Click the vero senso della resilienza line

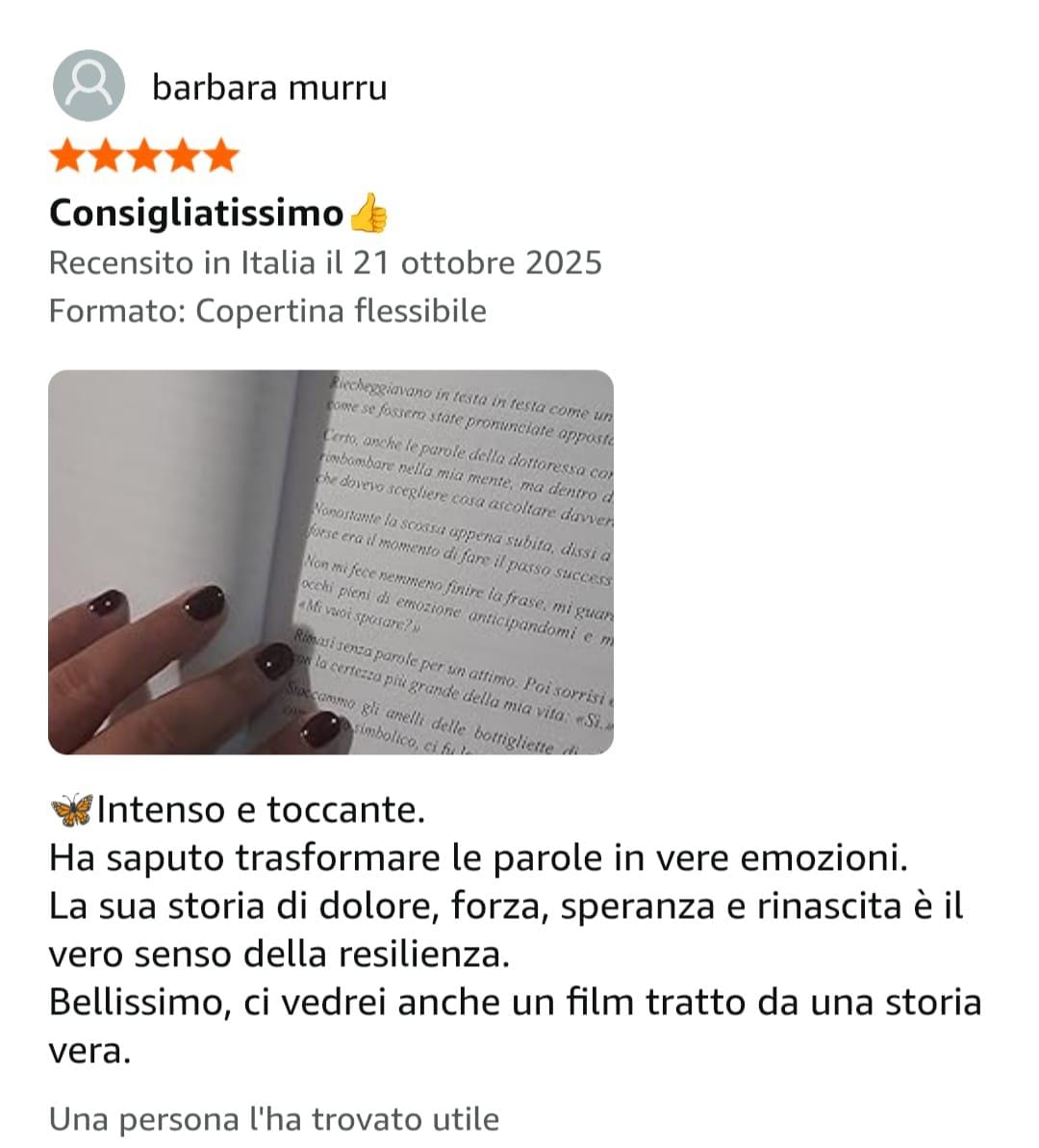point(280,955)
